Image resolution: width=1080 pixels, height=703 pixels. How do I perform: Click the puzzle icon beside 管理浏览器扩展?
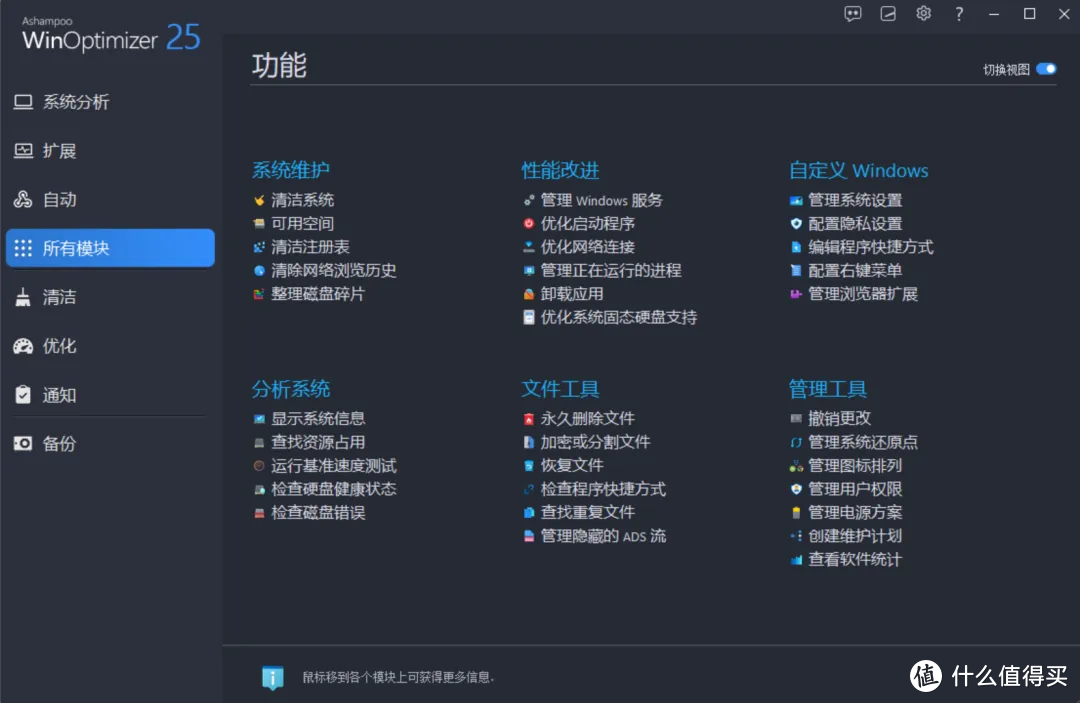coord(796,294)
